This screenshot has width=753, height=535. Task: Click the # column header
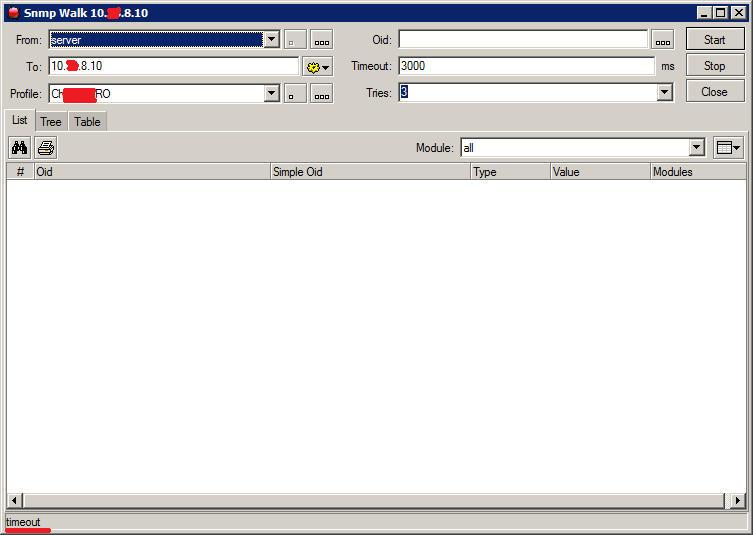pyautogui.click(x=20, y=171)
